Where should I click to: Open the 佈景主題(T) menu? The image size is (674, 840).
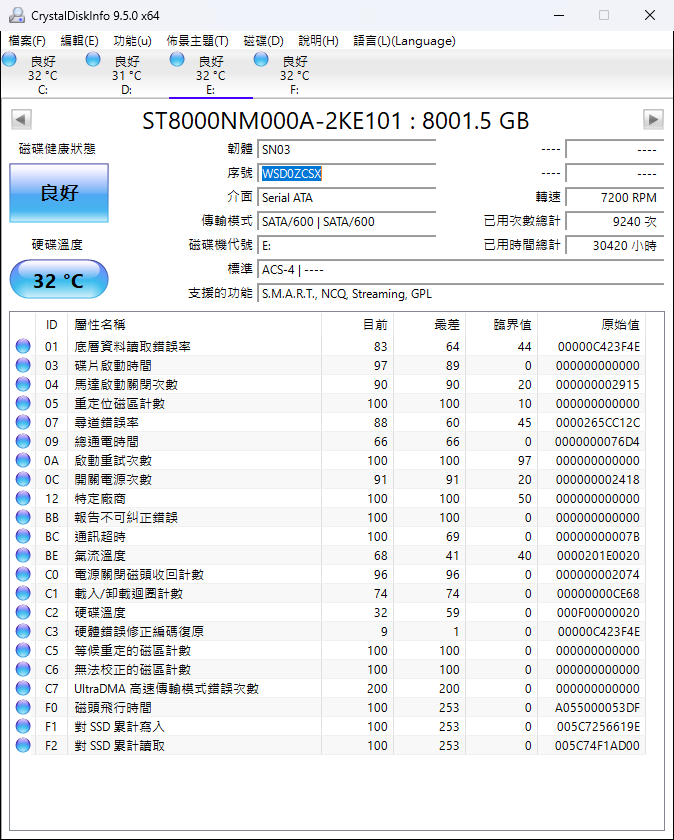[x=197, y=41]
